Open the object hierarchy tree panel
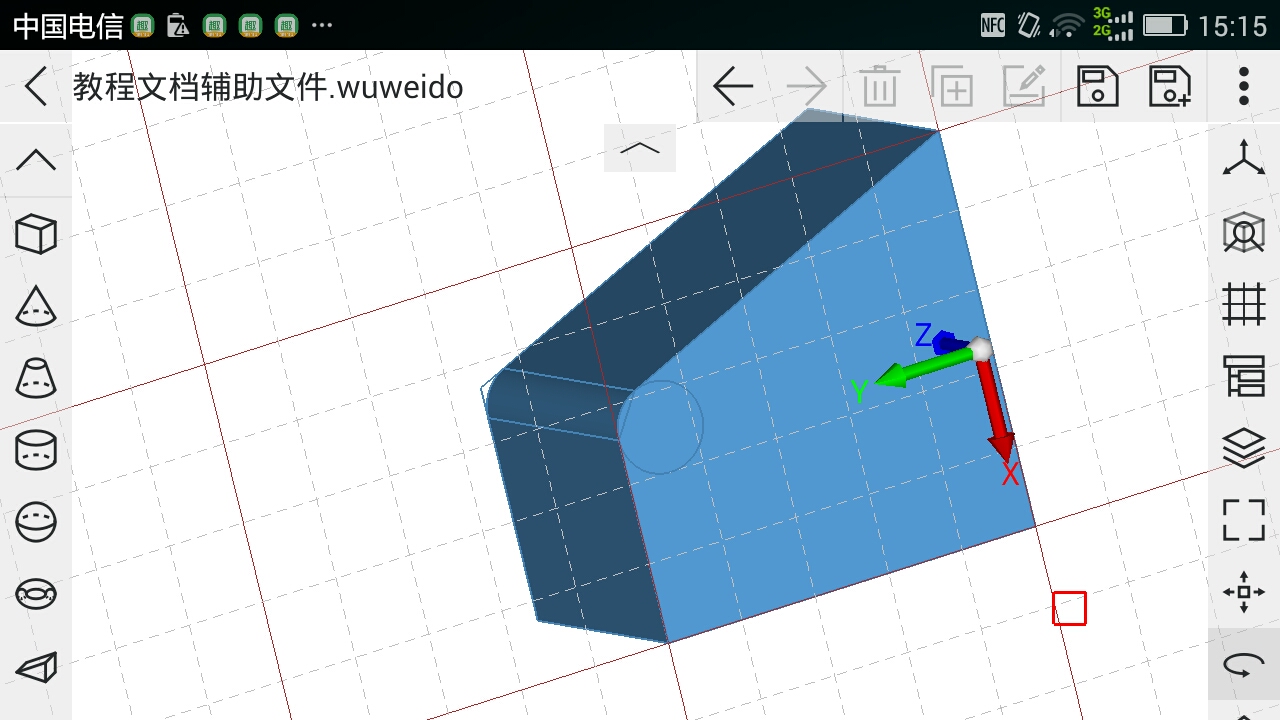Viewport: 1280px width, 720px height. coord(1244,376)
